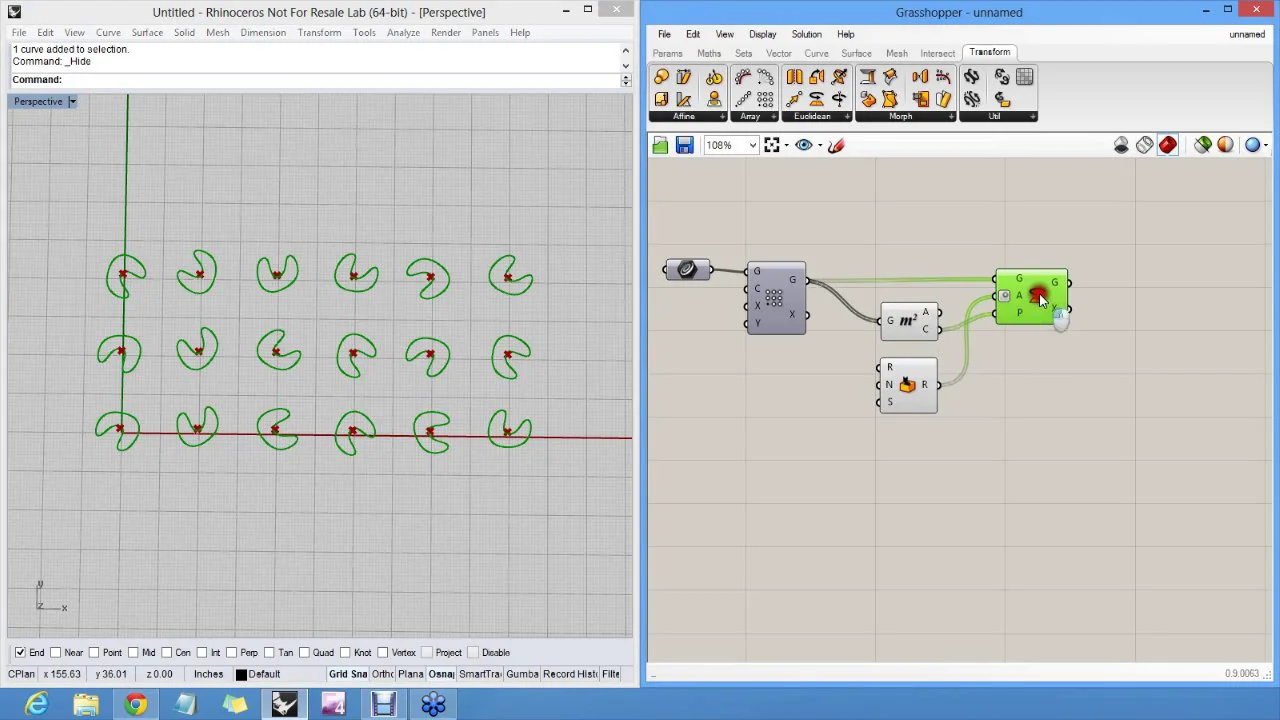Select the Mirror component in the Euclidean panel
Image resolution: width=1280 pixels, height=720 pixels.
point(794,78)
